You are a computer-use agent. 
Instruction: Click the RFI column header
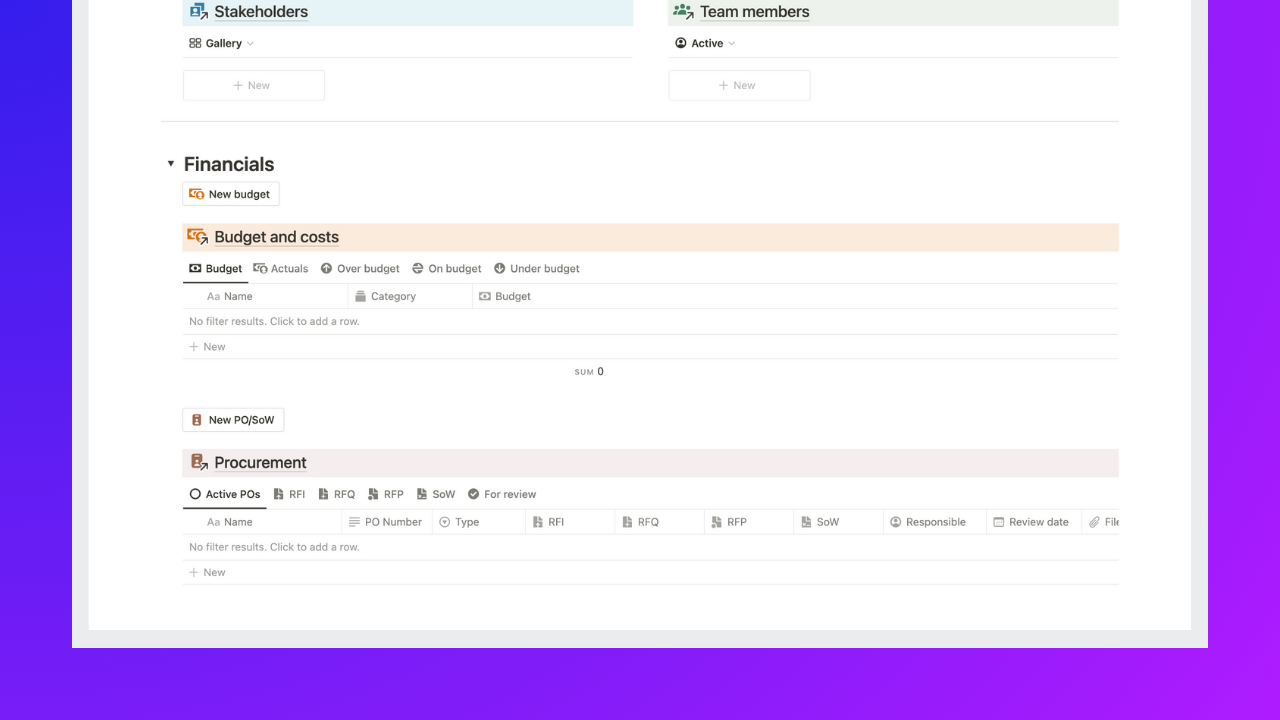[x=570, y=522]
